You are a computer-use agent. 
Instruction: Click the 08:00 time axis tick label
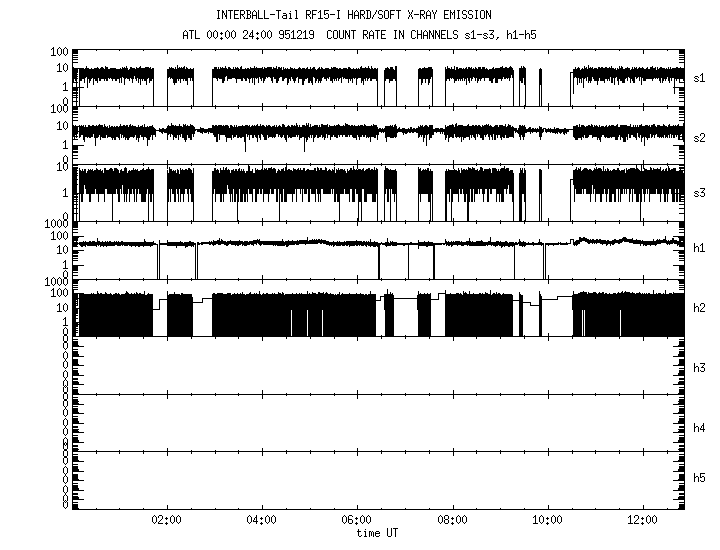coord(452,521)
